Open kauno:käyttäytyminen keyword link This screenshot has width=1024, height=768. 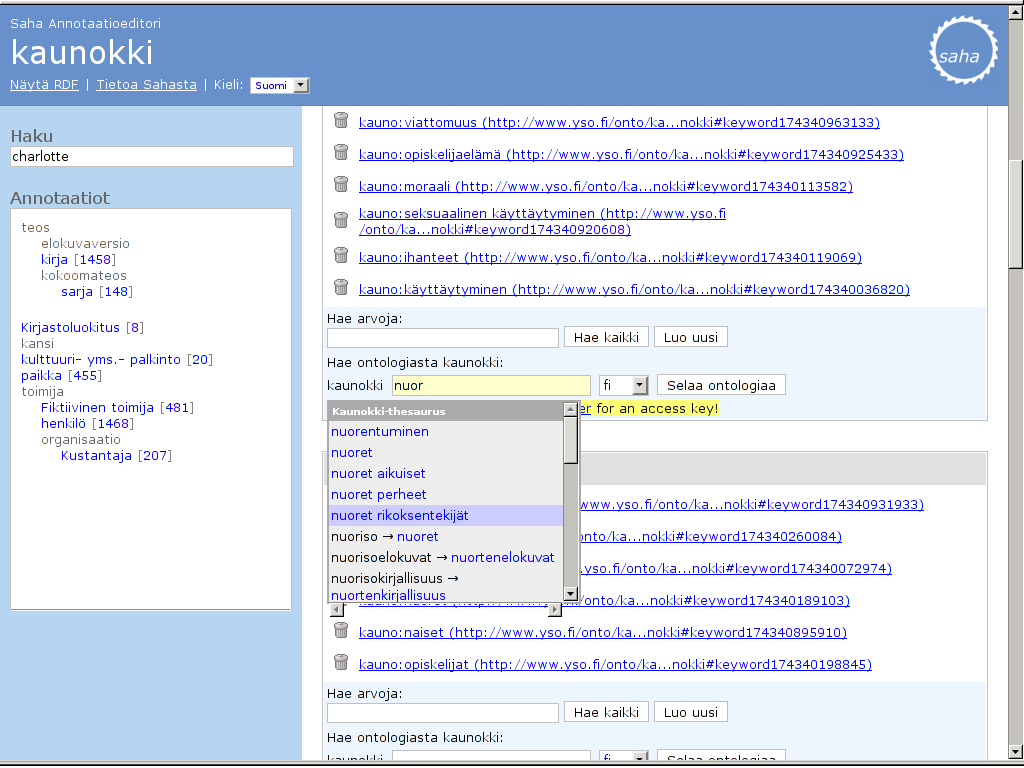pos(634,289)
